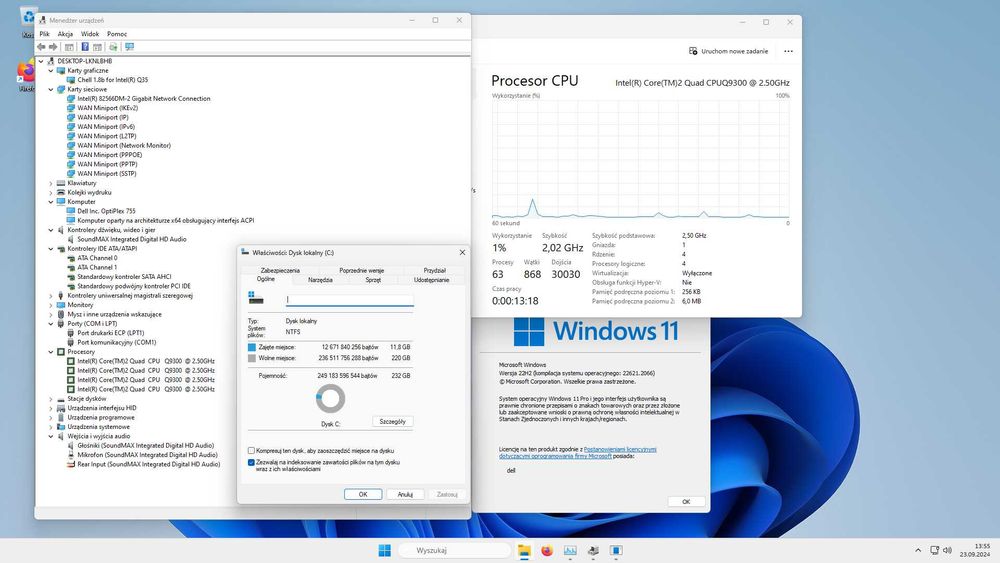The height and width of the screenshot is (563, 1000).
Task: Click the gray 'Wolne miejsce' color swatch
Action: tap(251, 358)
